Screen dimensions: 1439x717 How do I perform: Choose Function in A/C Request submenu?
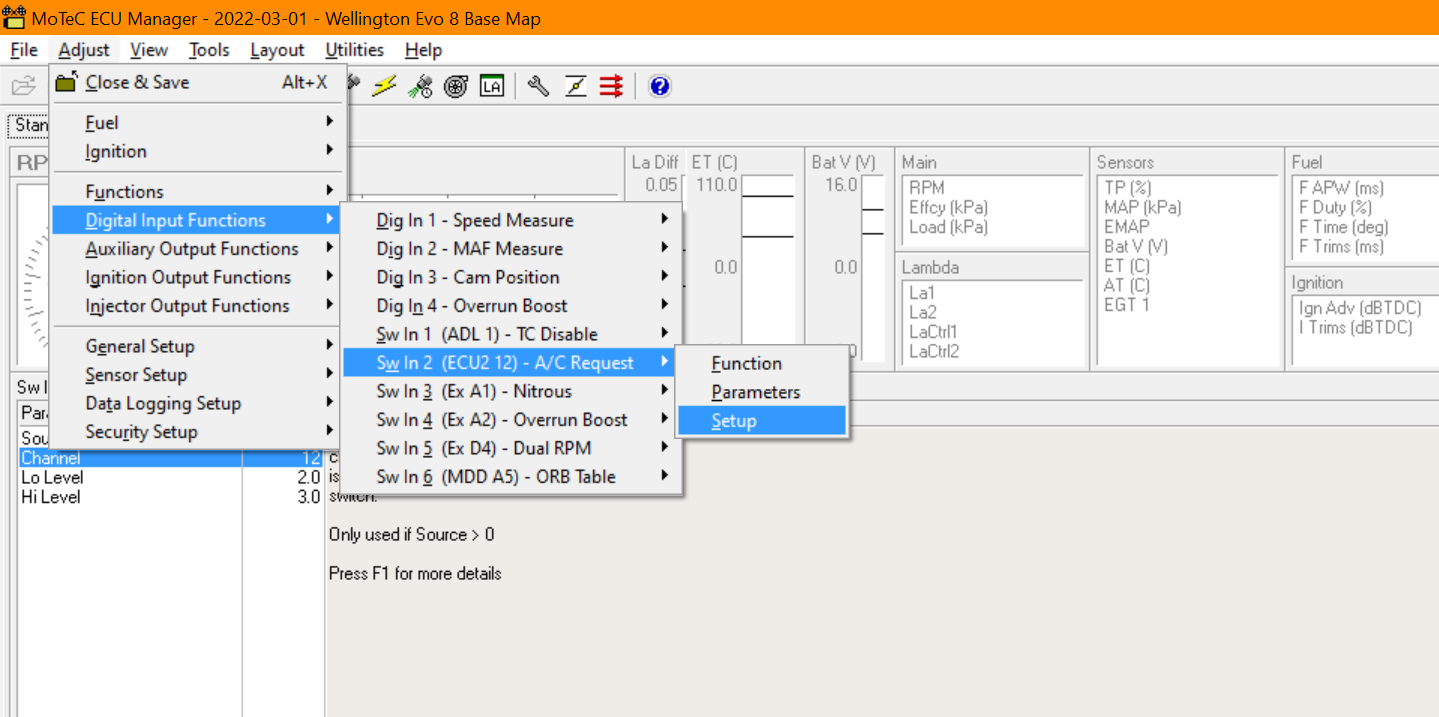[x=762, y=364]
